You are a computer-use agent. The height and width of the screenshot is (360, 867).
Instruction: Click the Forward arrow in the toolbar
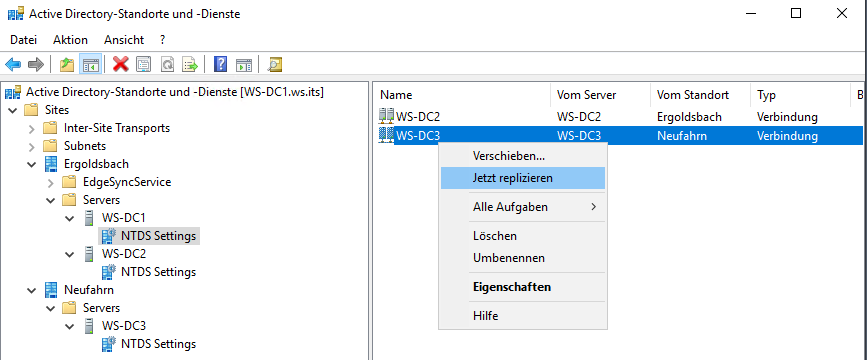coord(35,65)
